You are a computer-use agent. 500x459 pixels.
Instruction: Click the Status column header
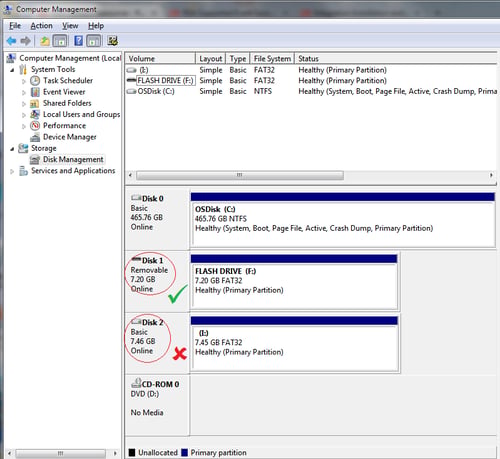(397, 59)
